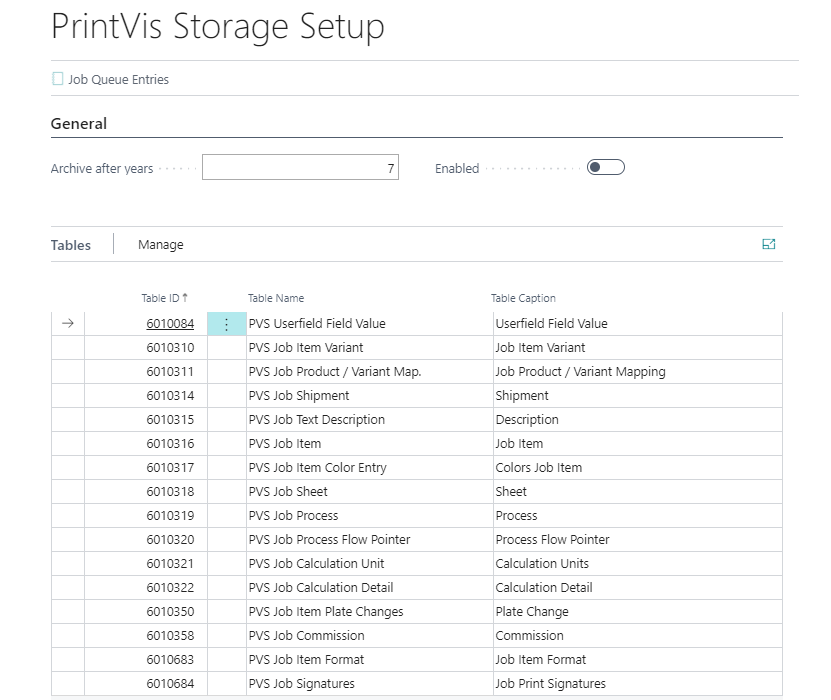
Task: Open the Table Caption column header menu
Action: pos(523,298)
